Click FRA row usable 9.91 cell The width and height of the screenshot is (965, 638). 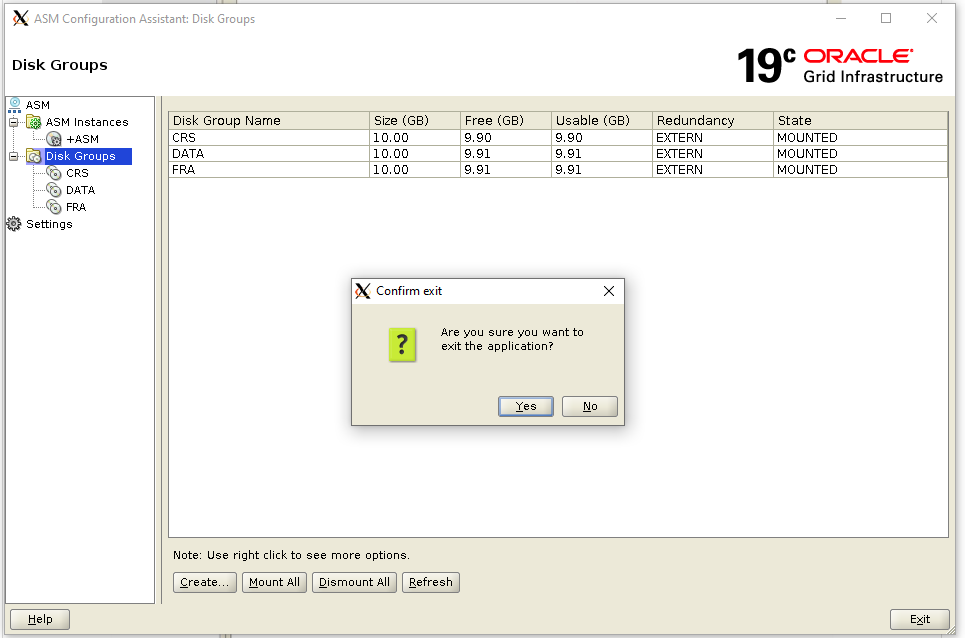coord(602,170)
